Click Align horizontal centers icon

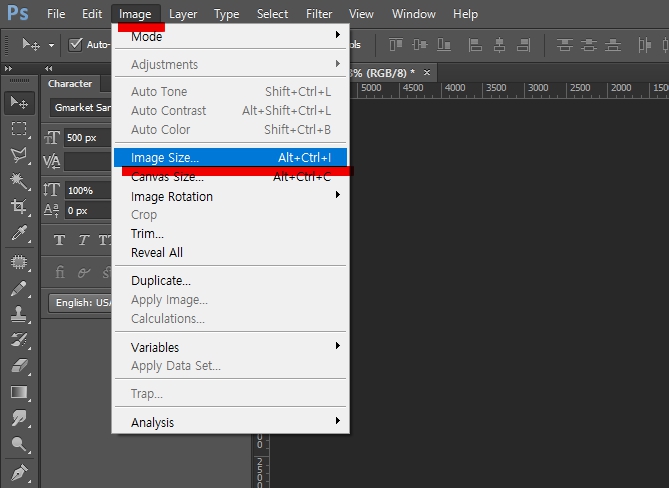pos(499,44)
